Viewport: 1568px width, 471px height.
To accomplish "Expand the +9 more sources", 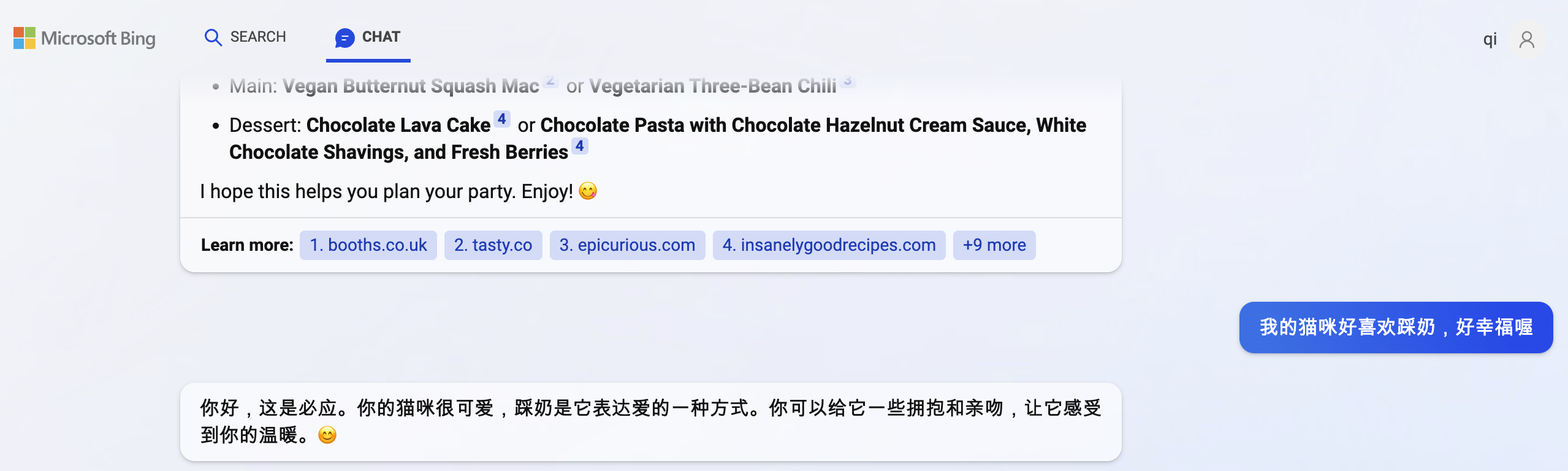I will (x=994, y=245).
